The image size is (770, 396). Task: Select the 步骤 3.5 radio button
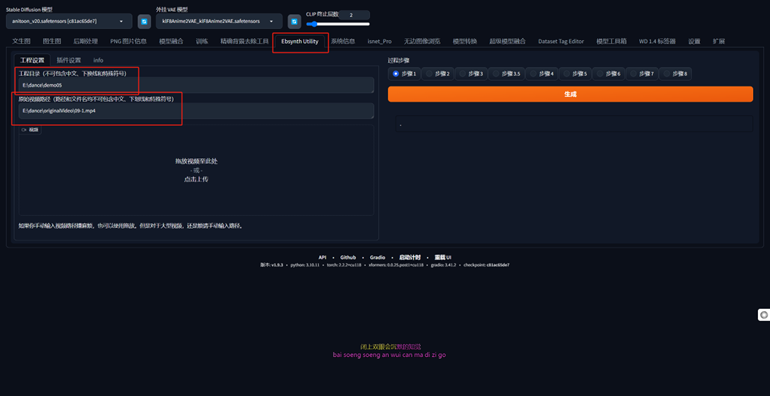(506, 74)
